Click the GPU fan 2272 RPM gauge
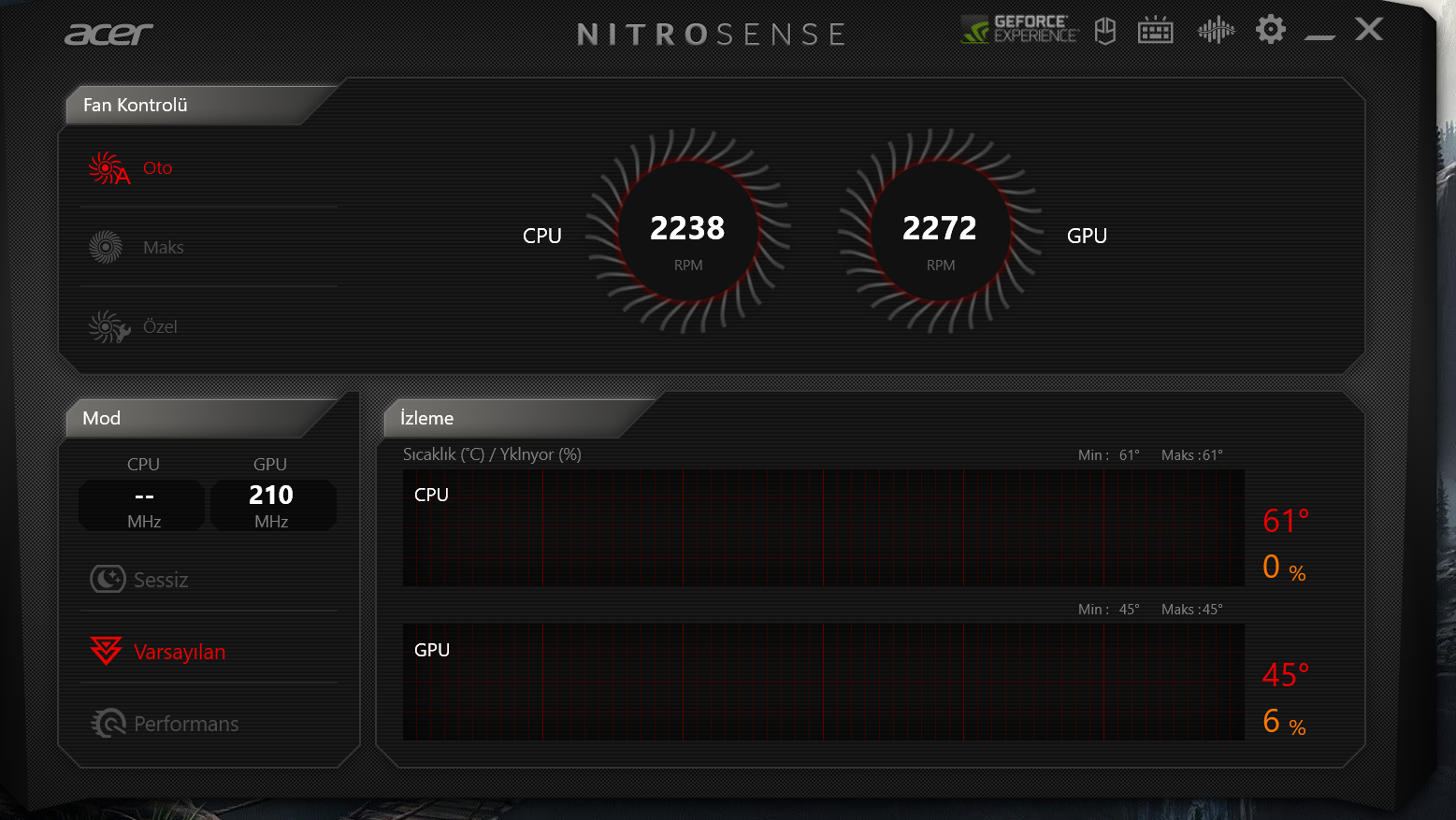 pos(941,231)
